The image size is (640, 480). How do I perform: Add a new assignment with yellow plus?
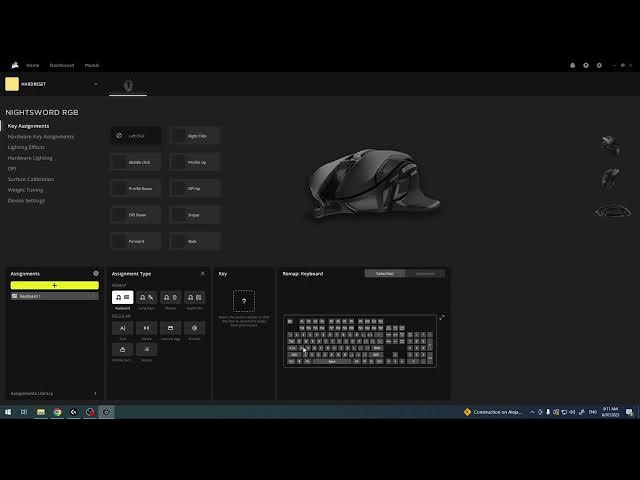point(55,285)
